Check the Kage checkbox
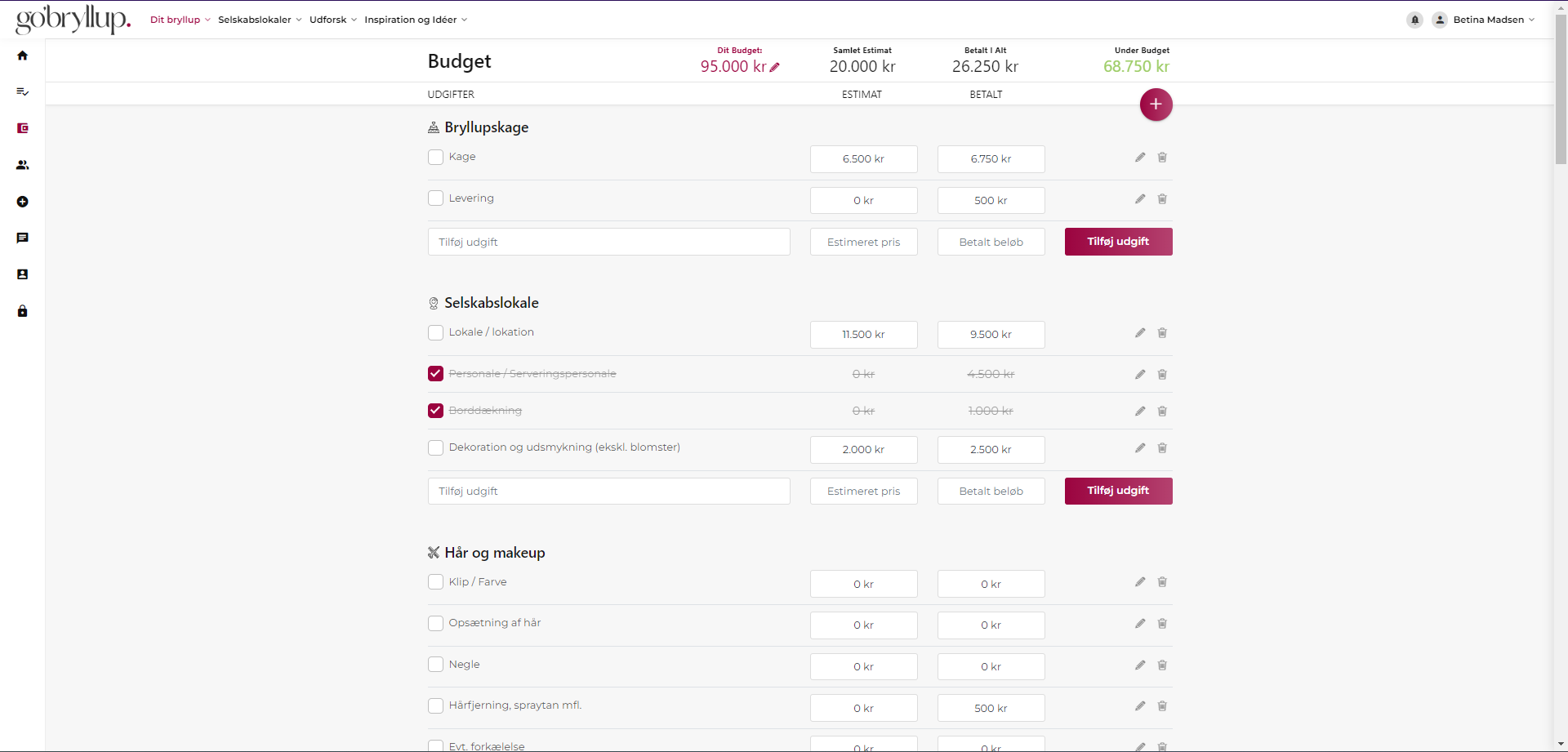Image resolution: width=1568 pixels, height=752 pixels. pyautogui.click(x=436, y=158)
